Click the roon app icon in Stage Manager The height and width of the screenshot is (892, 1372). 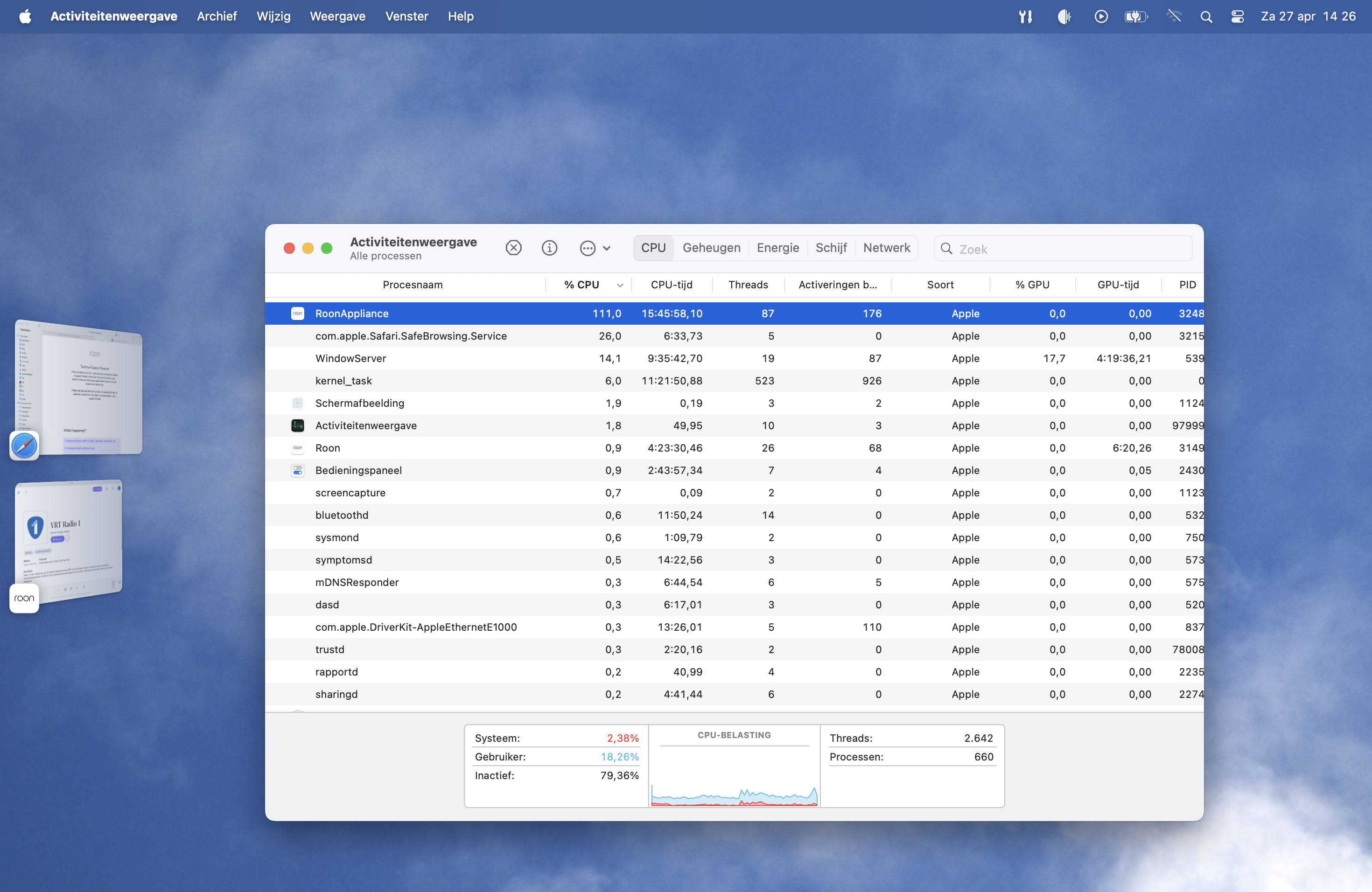pos(24,598)
